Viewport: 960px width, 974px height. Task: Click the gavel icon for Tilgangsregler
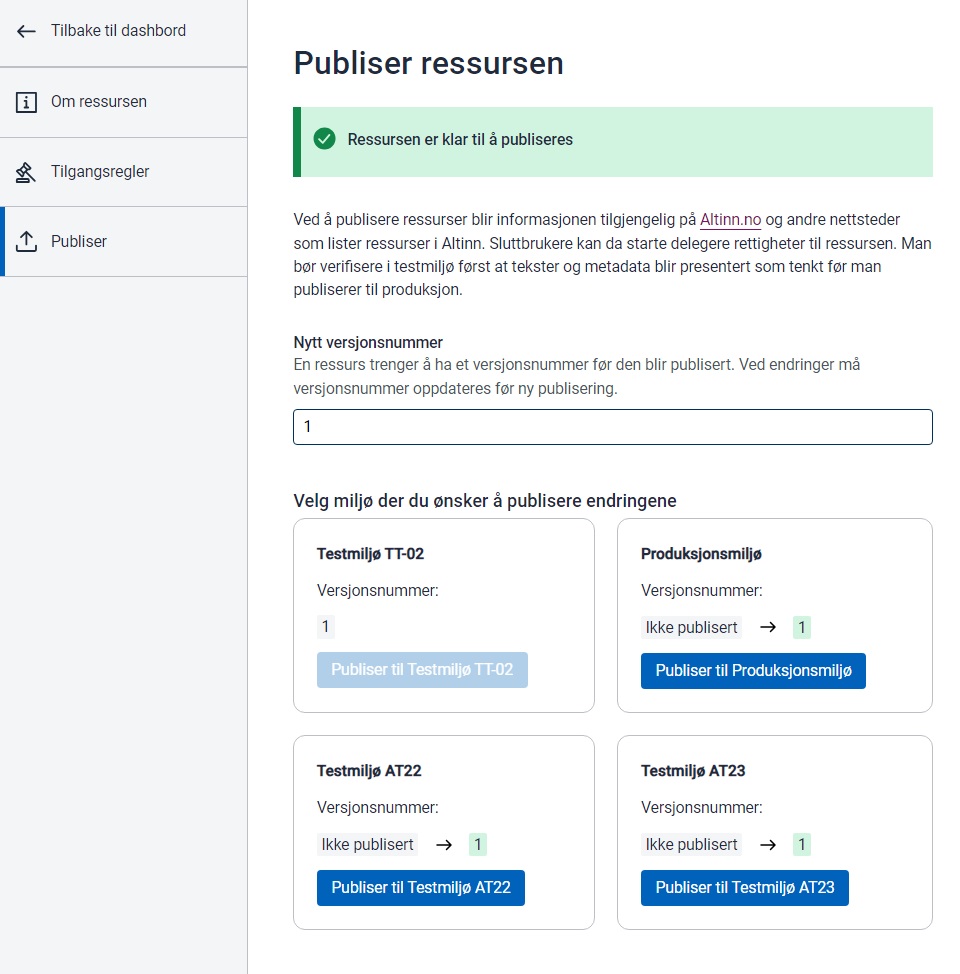click(x=27, y=172)
